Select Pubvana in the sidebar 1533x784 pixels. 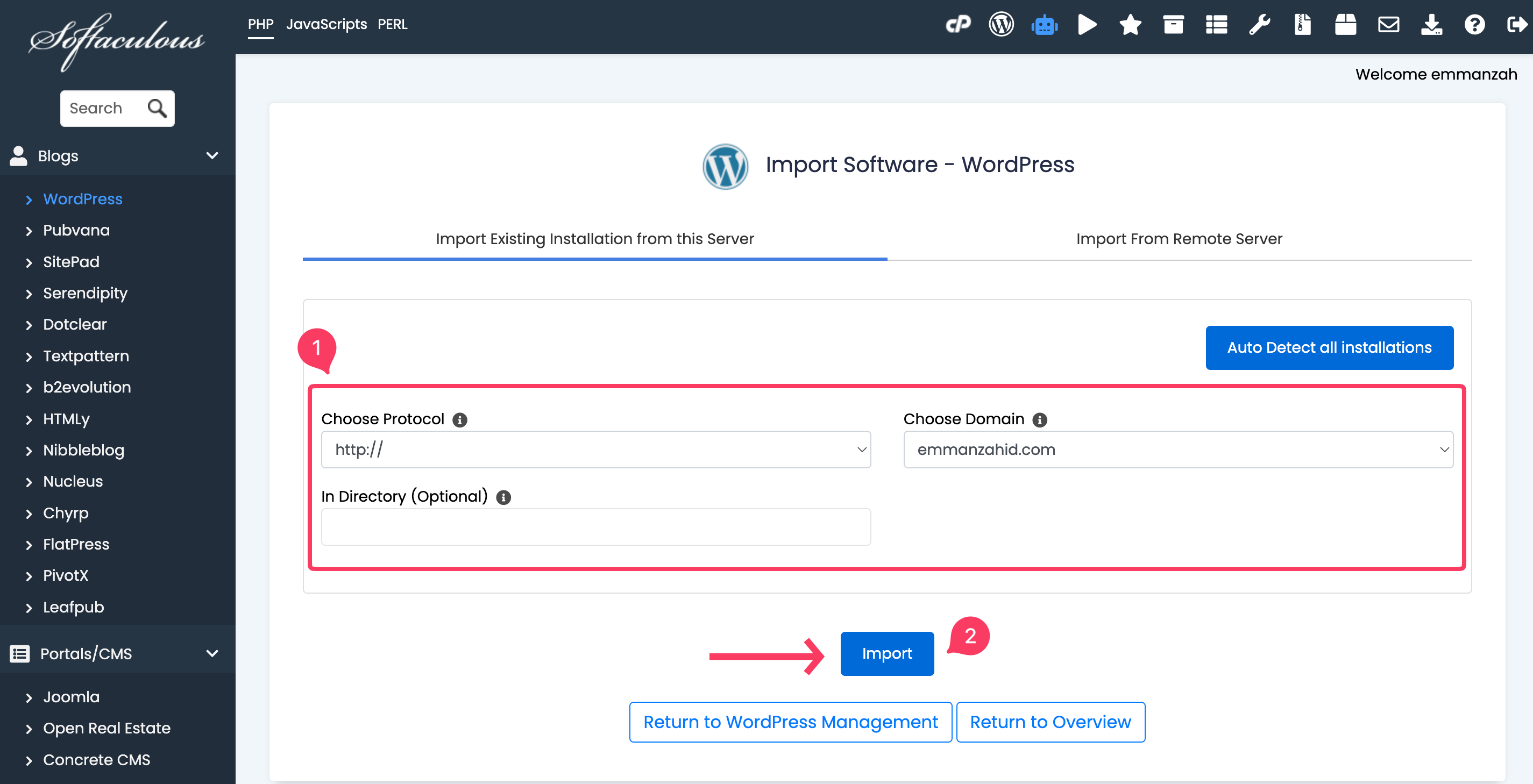[76, 230]
